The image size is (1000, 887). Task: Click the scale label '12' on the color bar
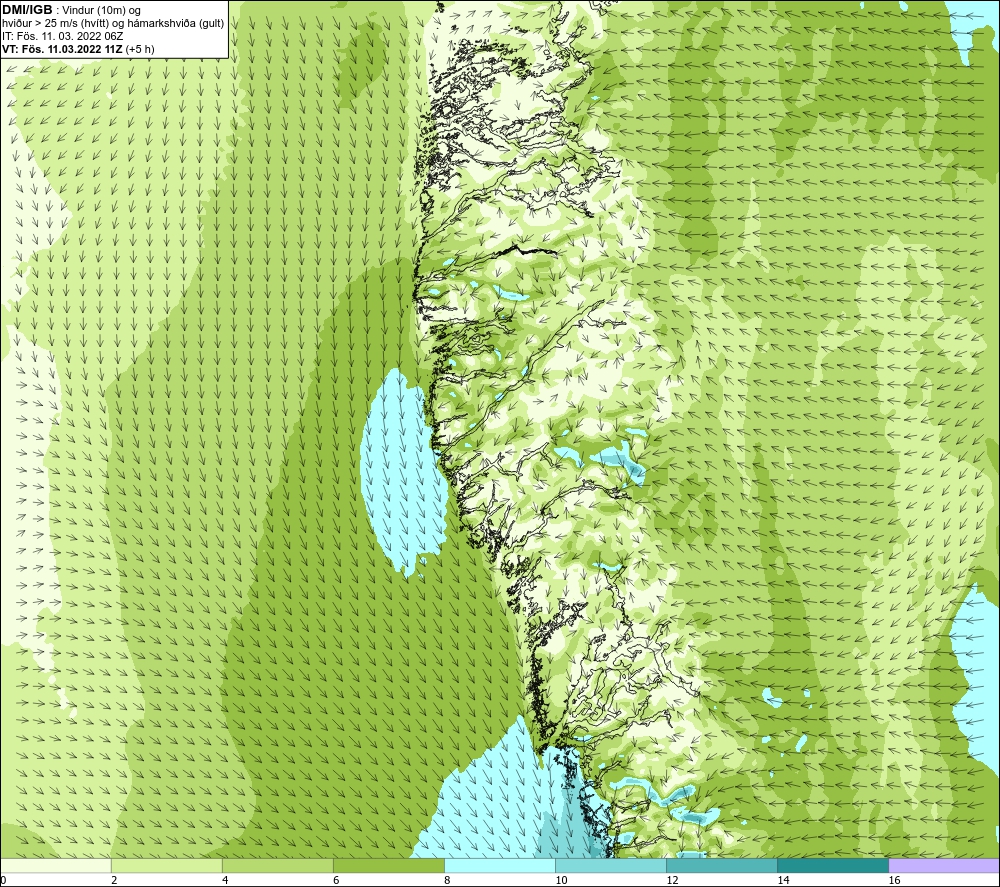(672, 880)
